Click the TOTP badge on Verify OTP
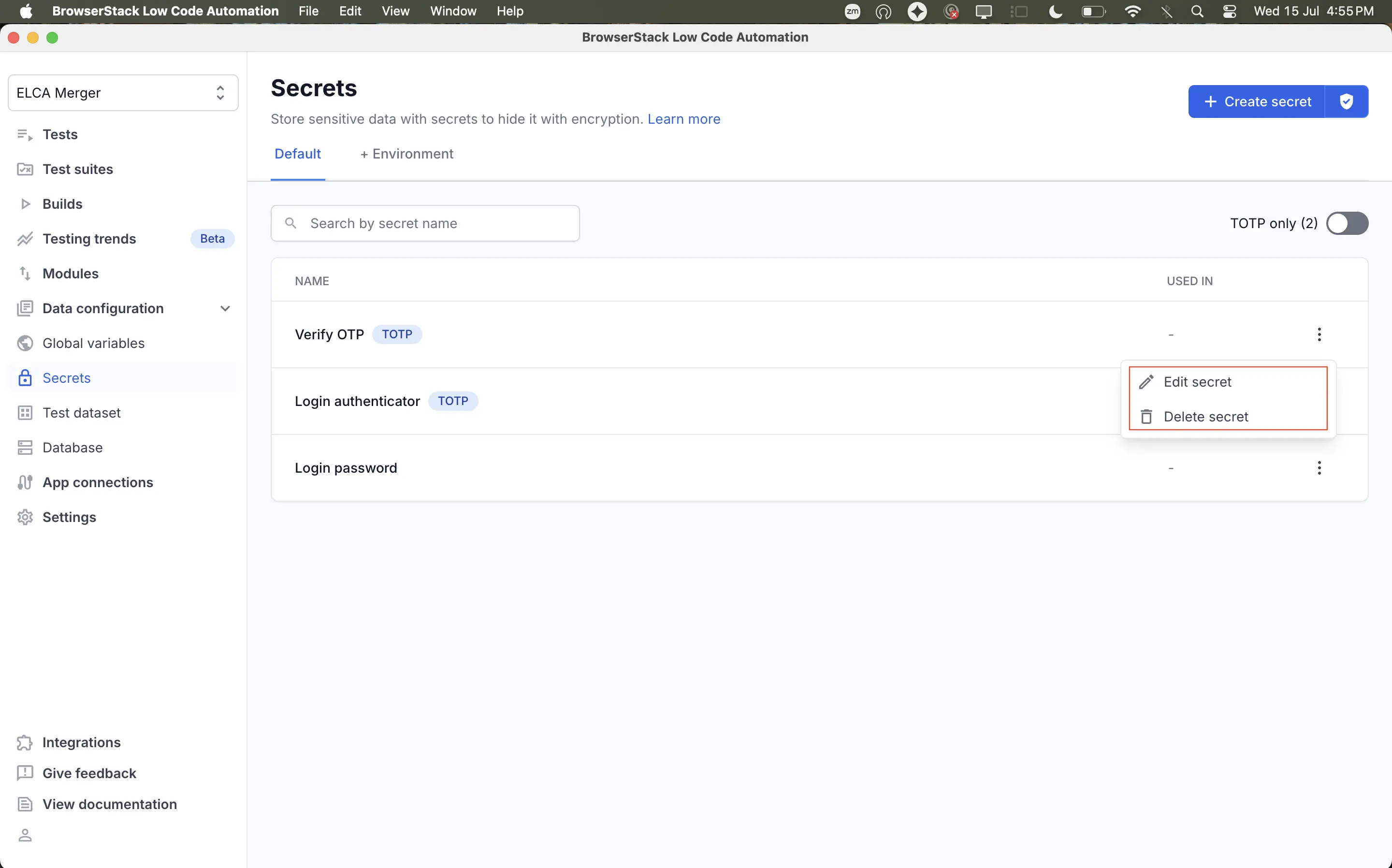1392x868 pixels. click(397, 335)
